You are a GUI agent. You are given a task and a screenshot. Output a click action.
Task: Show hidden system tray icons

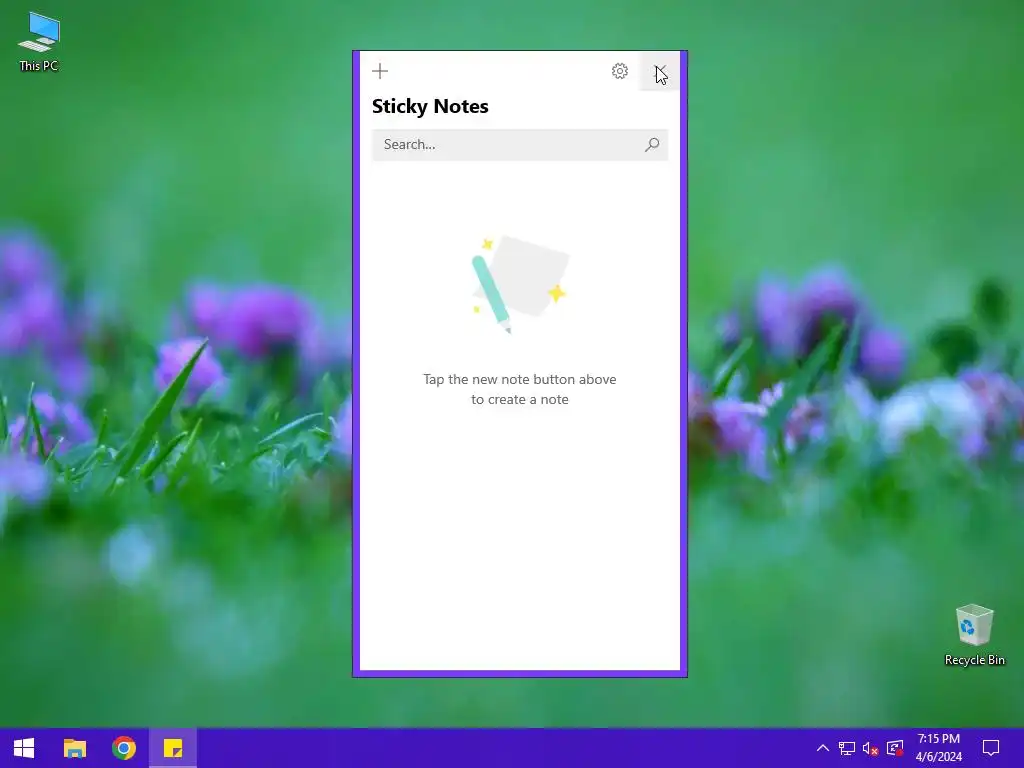coord(823,748)
